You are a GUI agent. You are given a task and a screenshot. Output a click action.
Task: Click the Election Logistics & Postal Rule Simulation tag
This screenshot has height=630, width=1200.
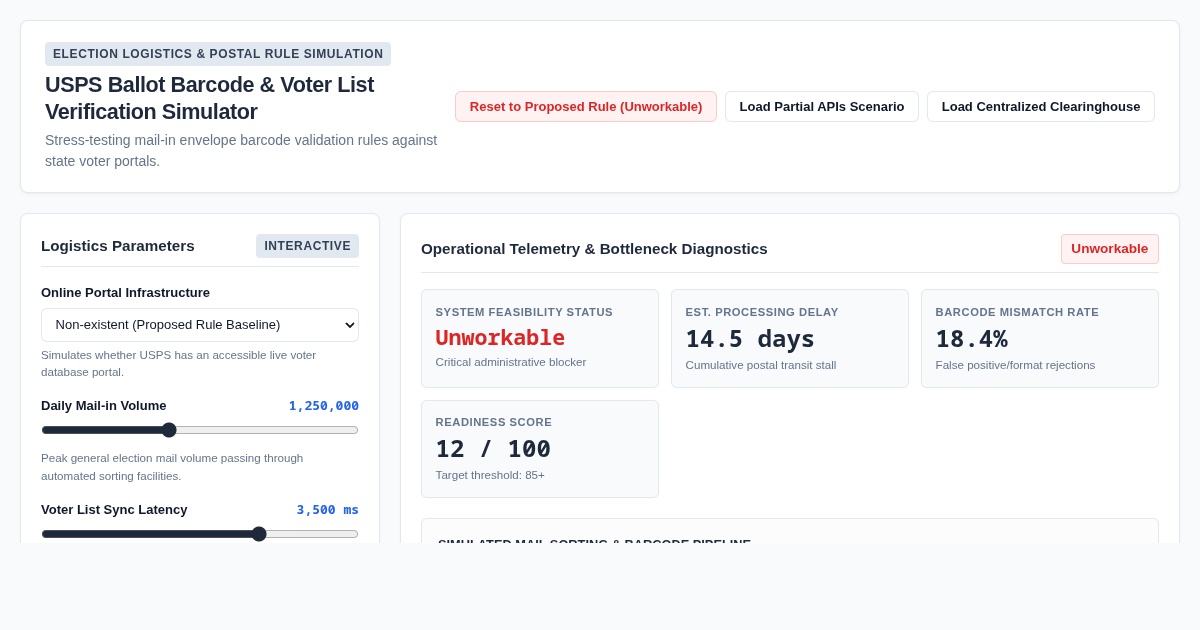coord(218,54)
